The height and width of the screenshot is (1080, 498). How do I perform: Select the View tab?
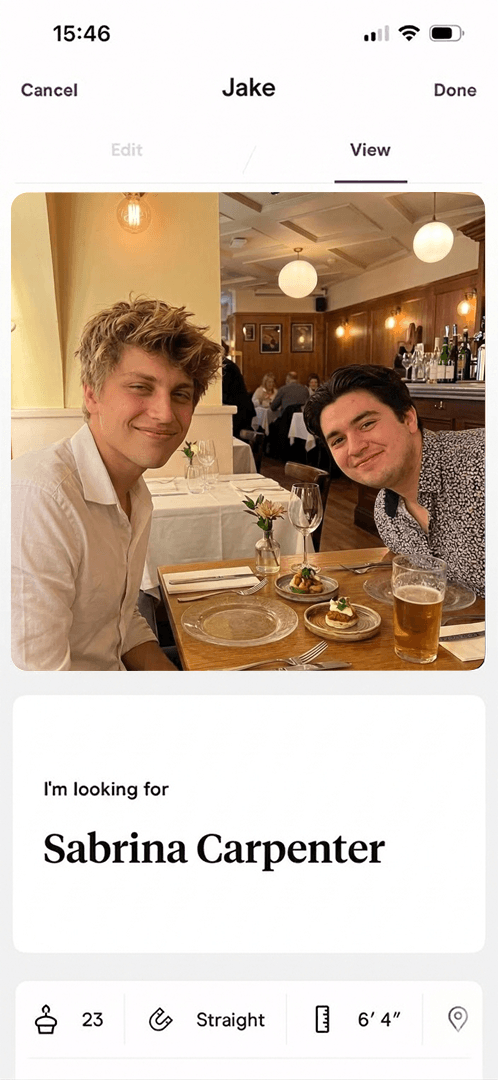370,149
